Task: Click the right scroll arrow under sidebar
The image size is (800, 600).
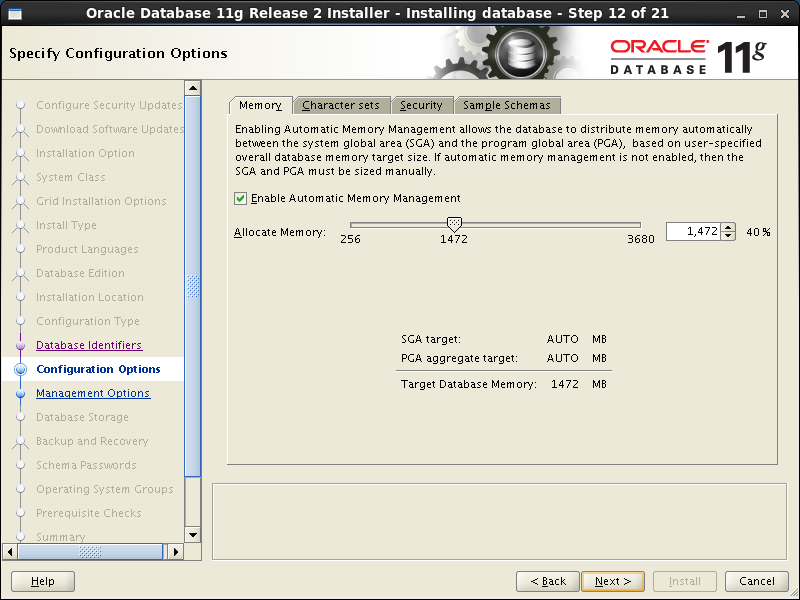Action: pos(176,551)
